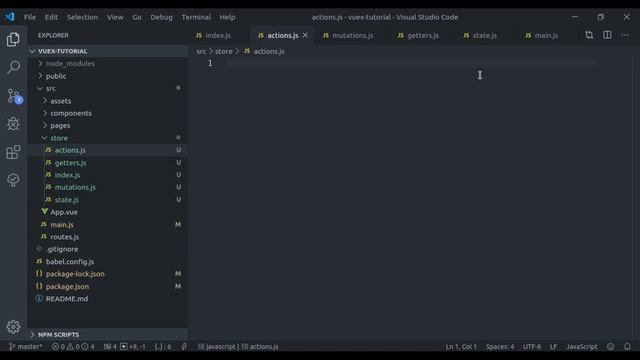This screenshot has width=640, height=360.
Task: Select the JavaScript language mode
Action: coord(582,347)
